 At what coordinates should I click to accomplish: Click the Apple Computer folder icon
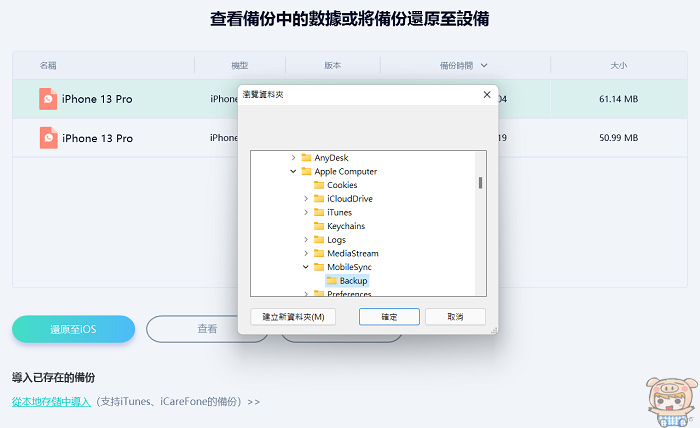(306, 171)
